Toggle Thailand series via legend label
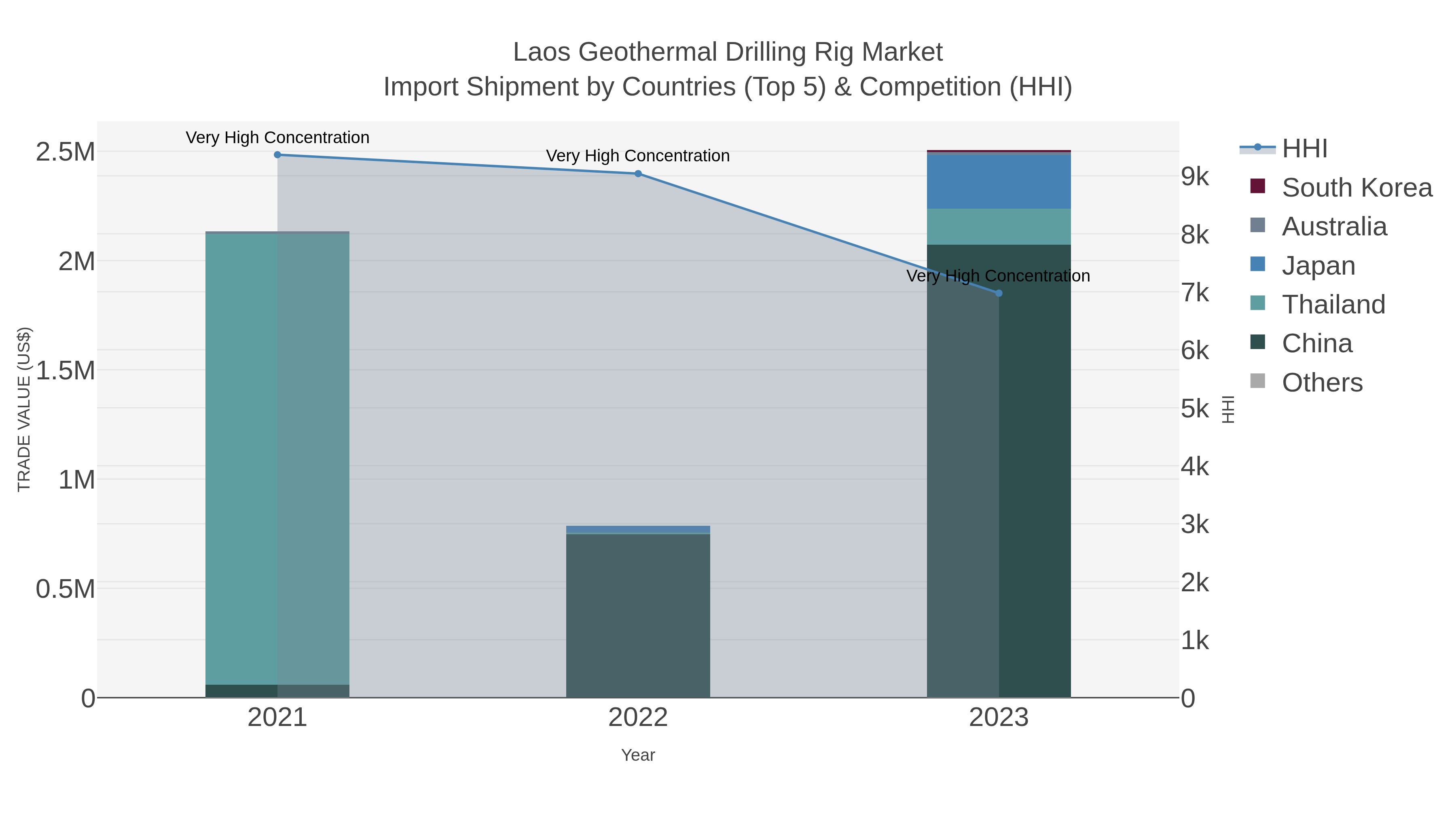 point(1334,305)
